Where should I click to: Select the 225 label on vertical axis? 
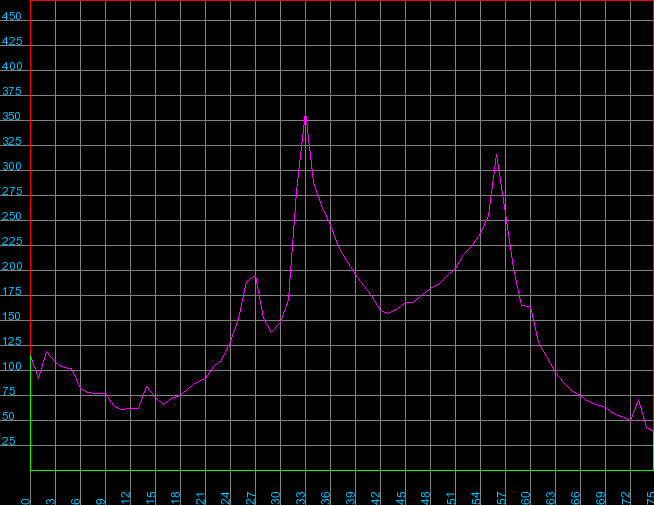tap(12, 241)
